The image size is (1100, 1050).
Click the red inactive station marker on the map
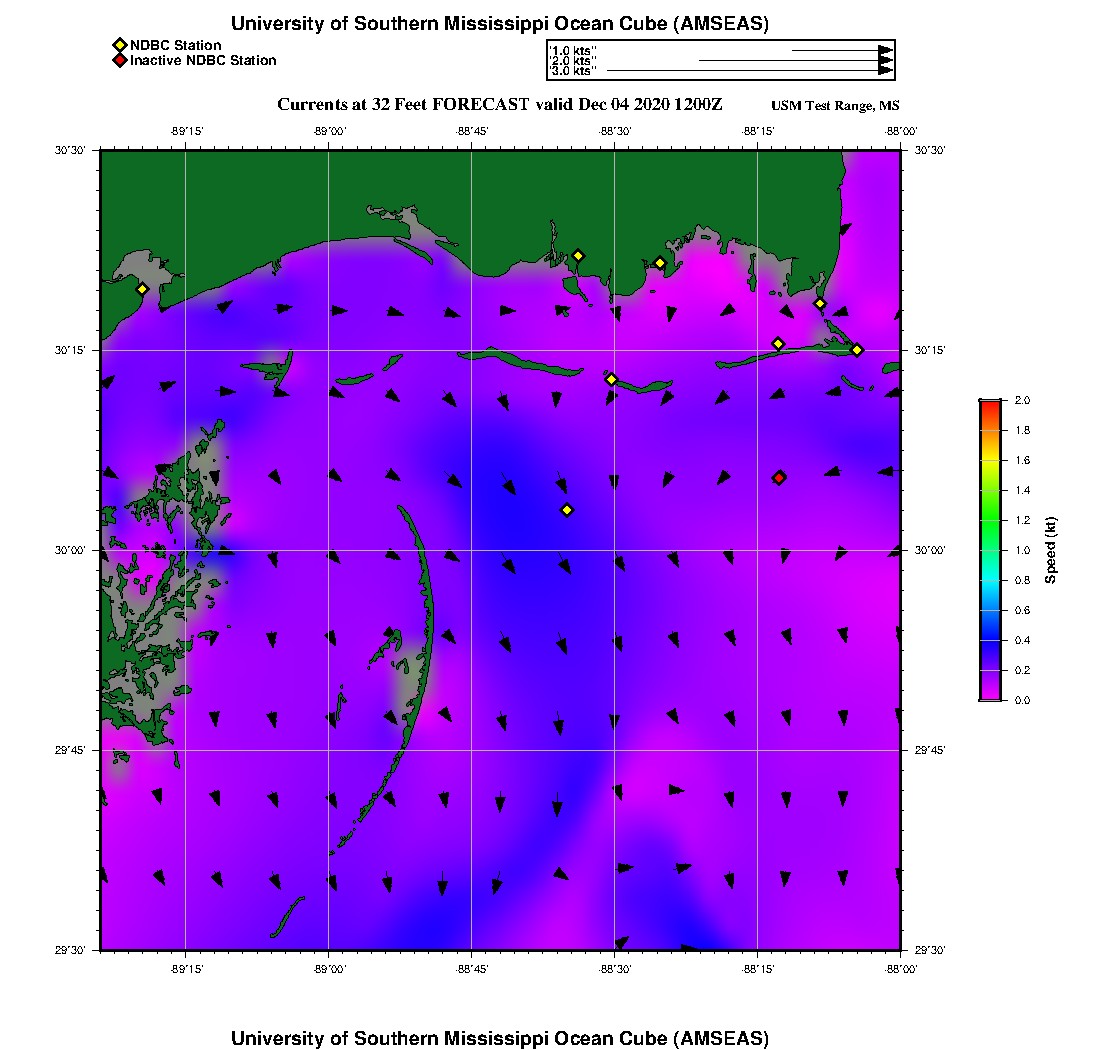pyautogui.click(x=779, y=478)
